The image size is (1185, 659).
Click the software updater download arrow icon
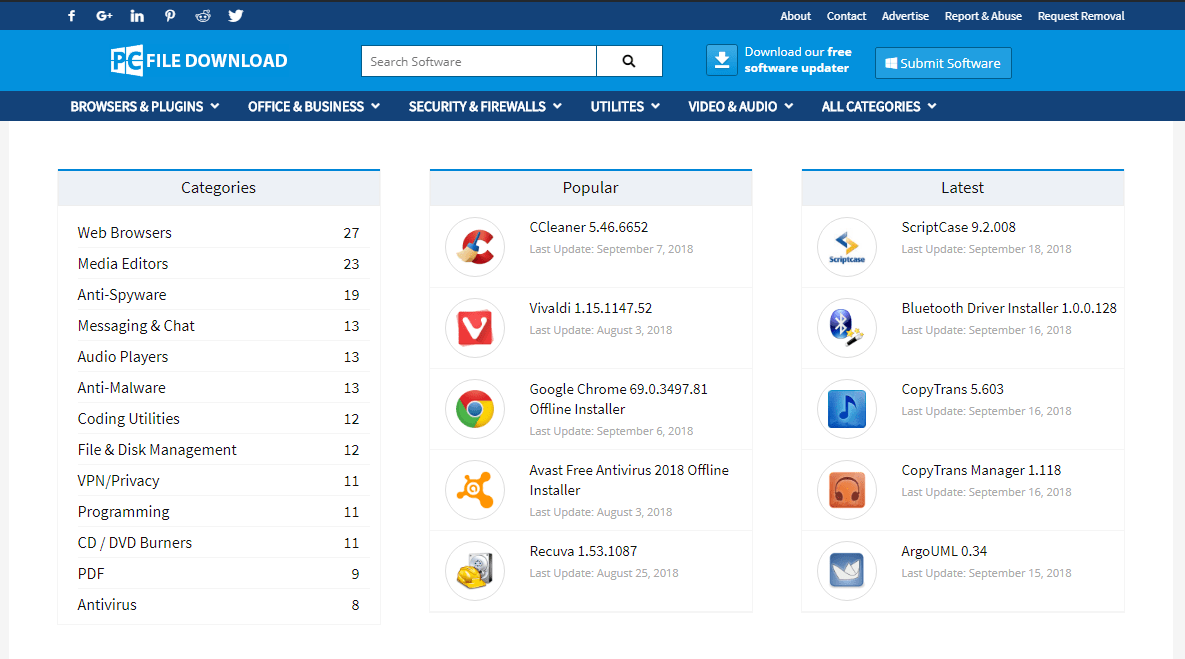click(722, 60)
